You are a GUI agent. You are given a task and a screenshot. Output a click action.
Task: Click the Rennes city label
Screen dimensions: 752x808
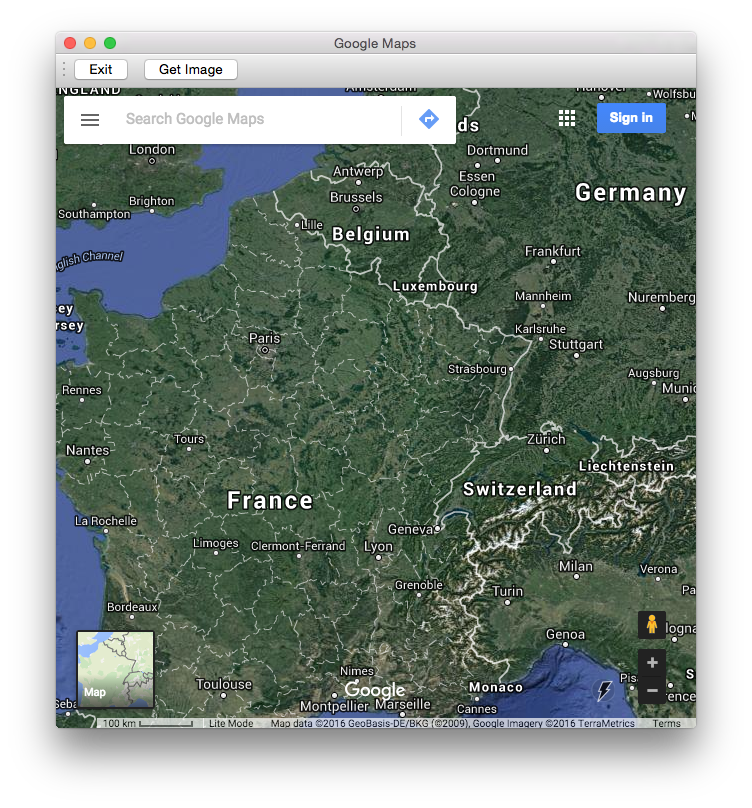pos(82,390)
